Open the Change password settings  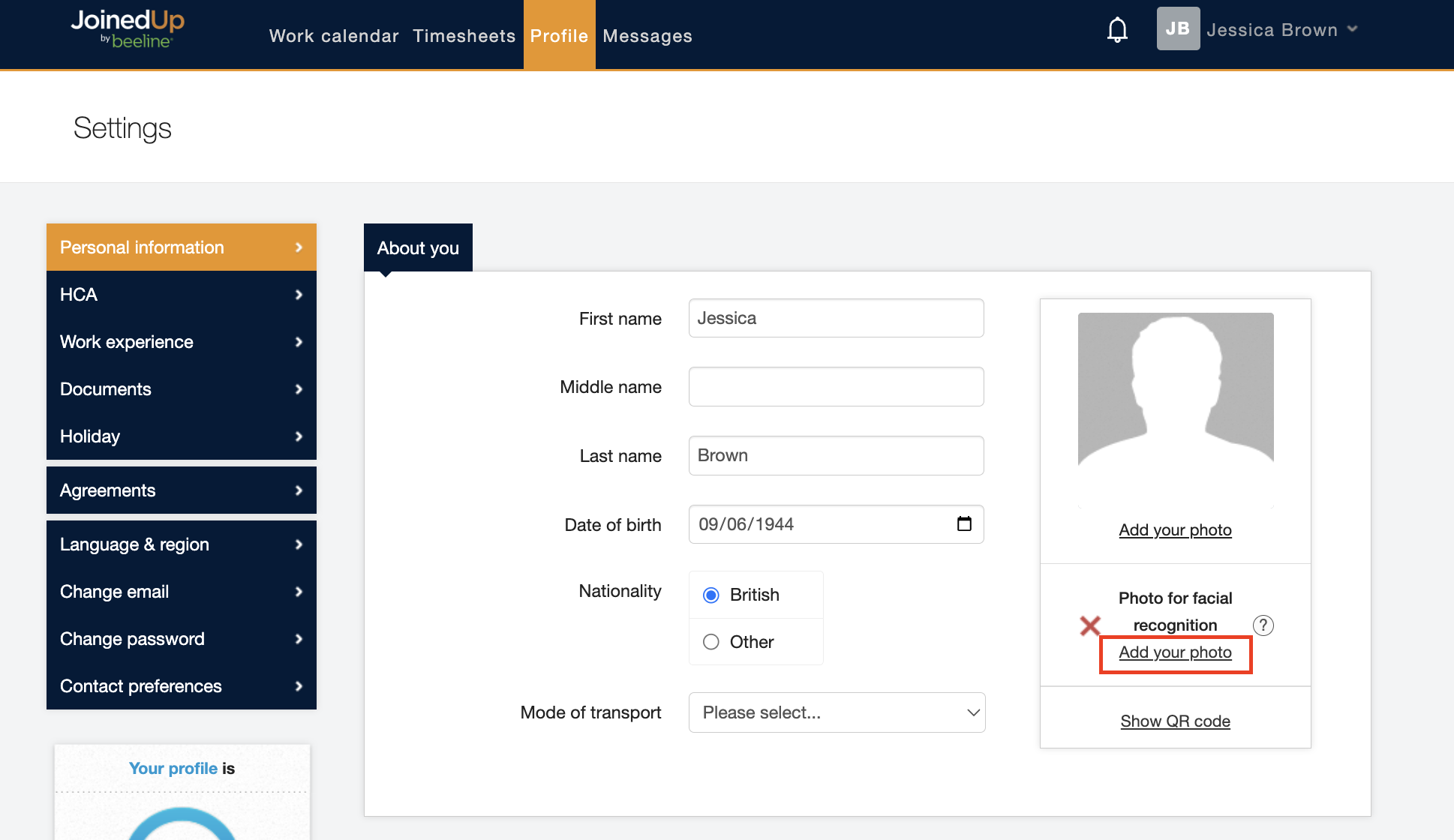[x=181, y=639]
